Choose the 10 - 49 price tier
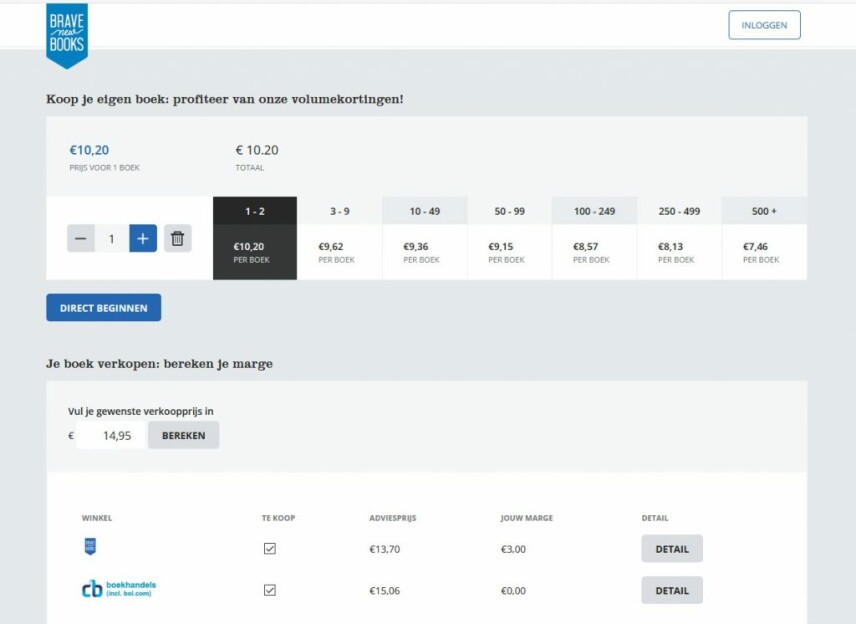The image size is (856, 624). [x=424, y=238]
